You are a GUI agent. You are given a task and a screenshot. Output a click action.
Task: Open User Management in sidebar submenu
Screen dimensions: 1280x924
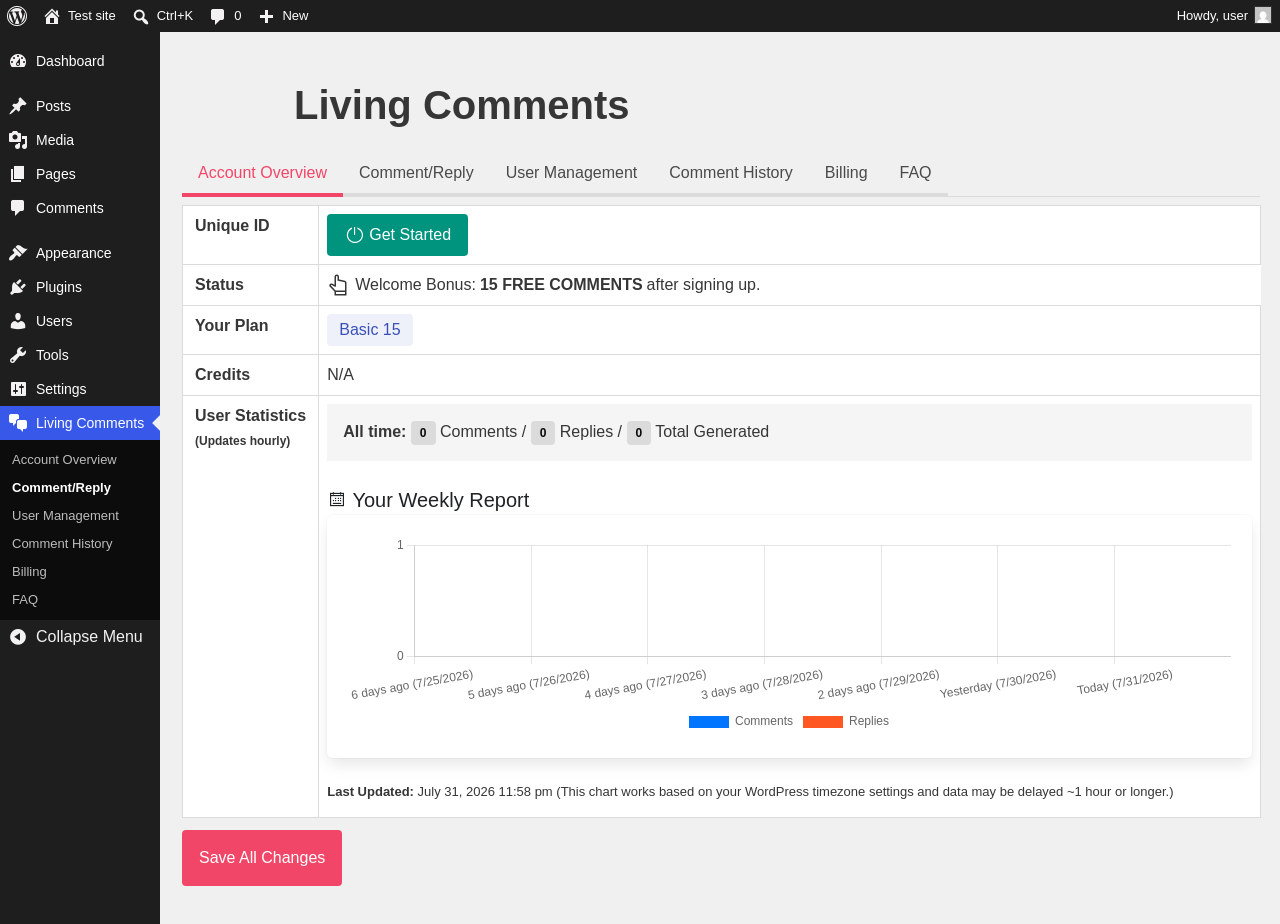pos(65,516)
